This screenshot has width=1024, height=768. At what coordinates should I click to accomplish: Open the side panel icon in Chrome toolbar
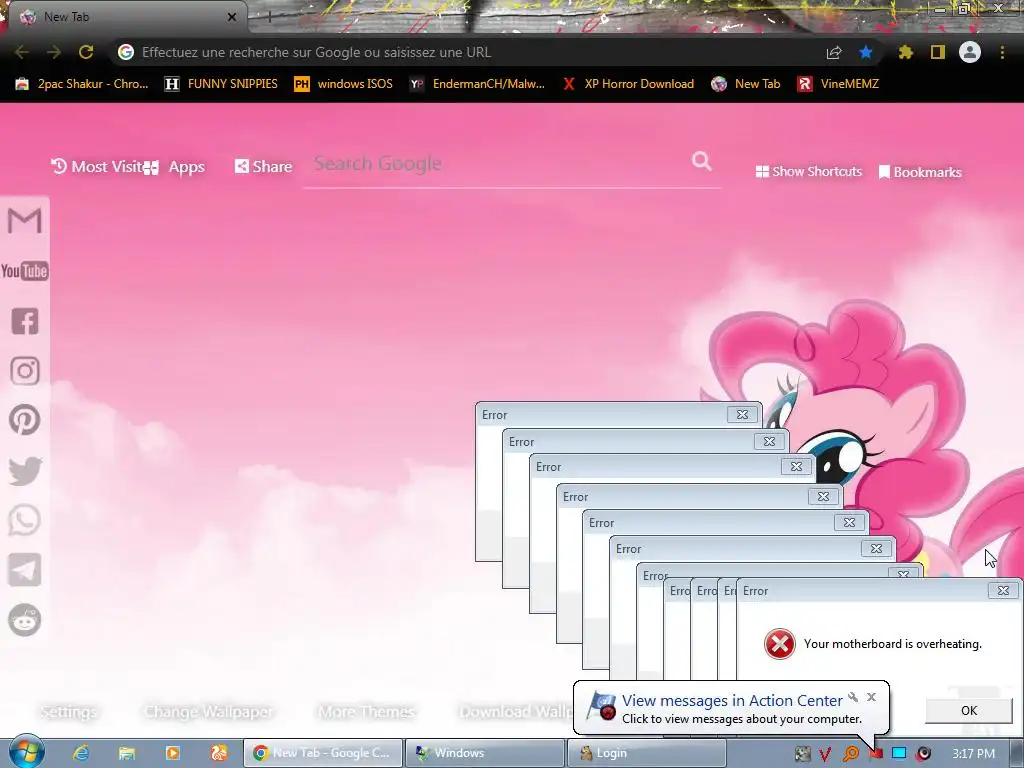[x=938, y=52]
